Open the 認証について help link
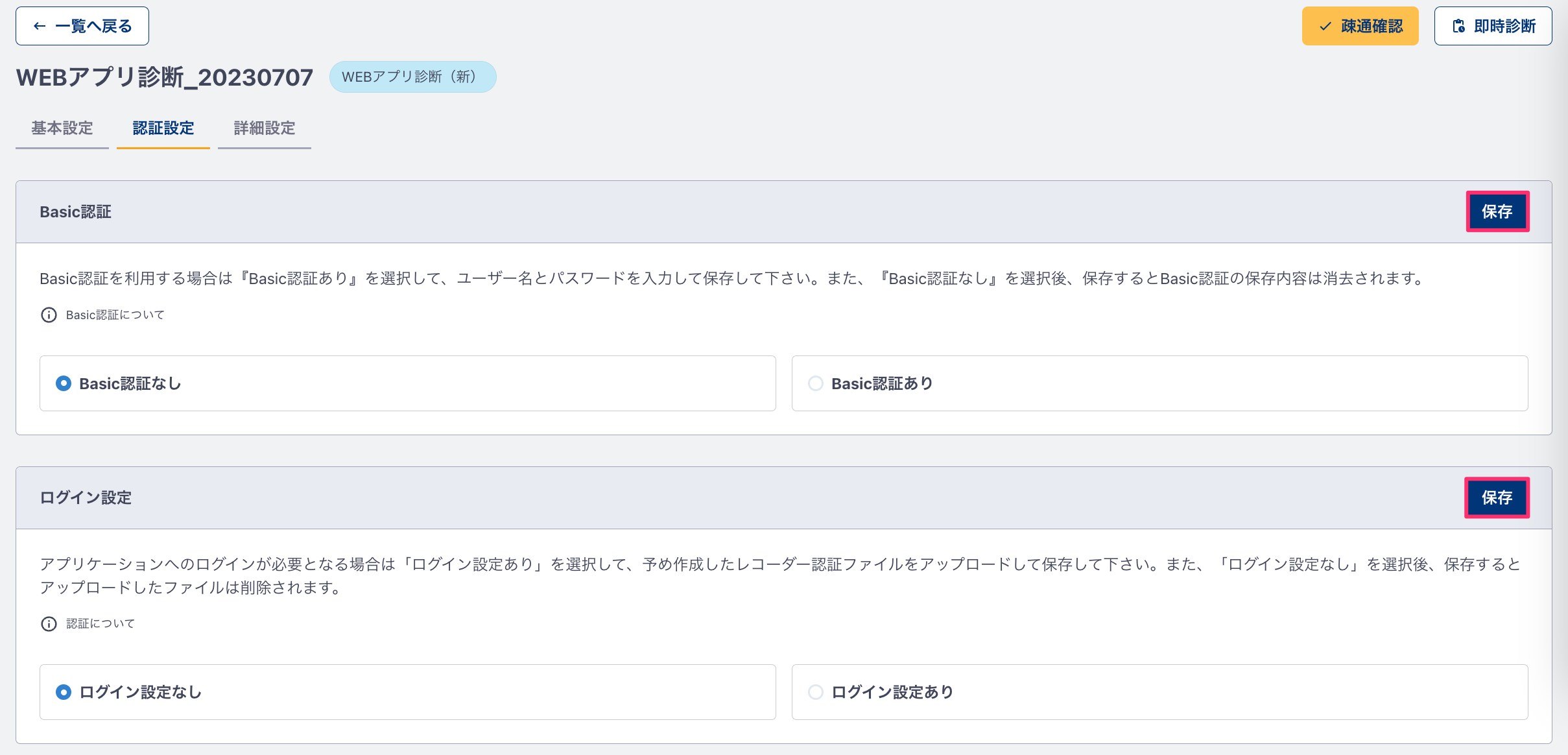The image size is (1568, 755). (x=101, y=624)
